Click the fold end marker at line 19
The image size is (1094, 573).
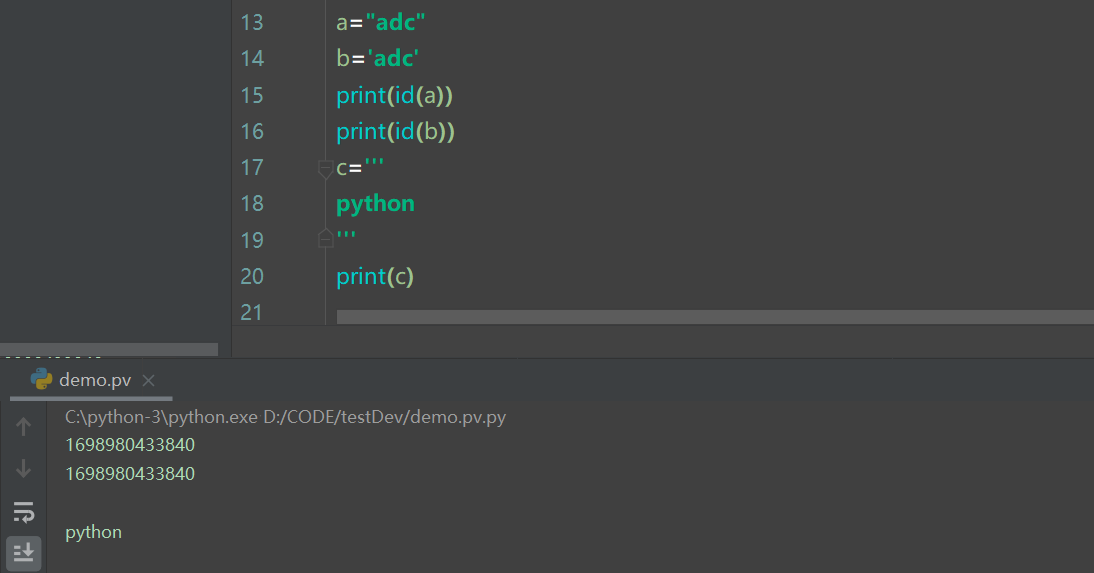325,239
